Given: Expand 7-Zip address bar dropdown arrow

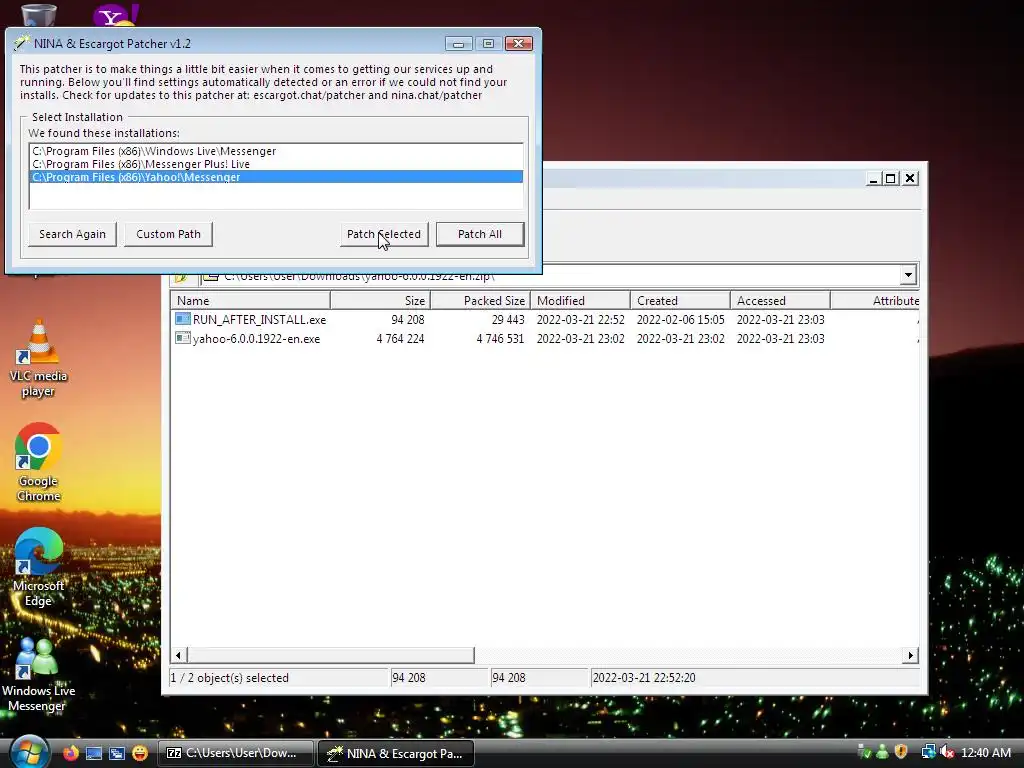Looking at the screenshot, I should click(x=908, y=275).
